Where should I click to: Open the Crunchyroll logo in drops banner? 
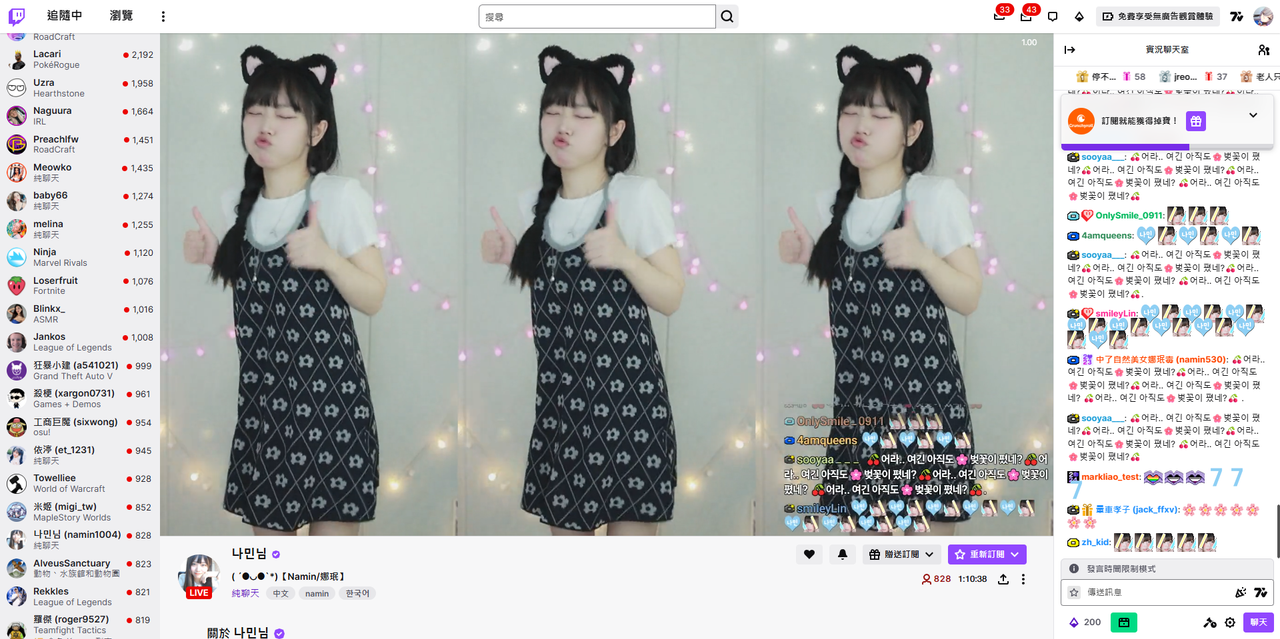coord(1081,120)
